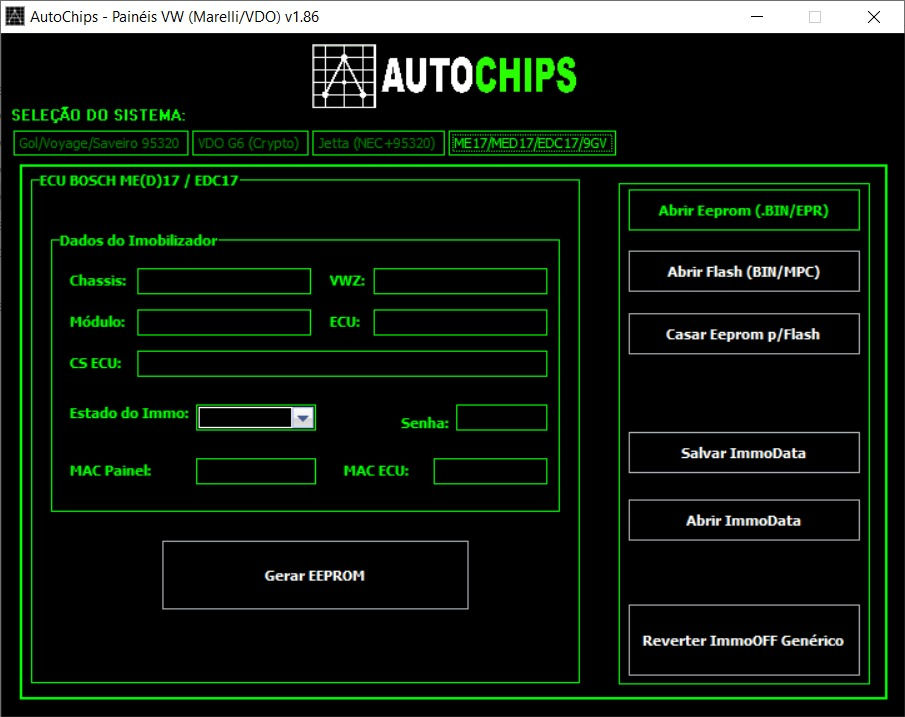The image size is (905, 717).
Task: Expand the Estado do Immo dropdown arrow
Action: pos(303,418)
